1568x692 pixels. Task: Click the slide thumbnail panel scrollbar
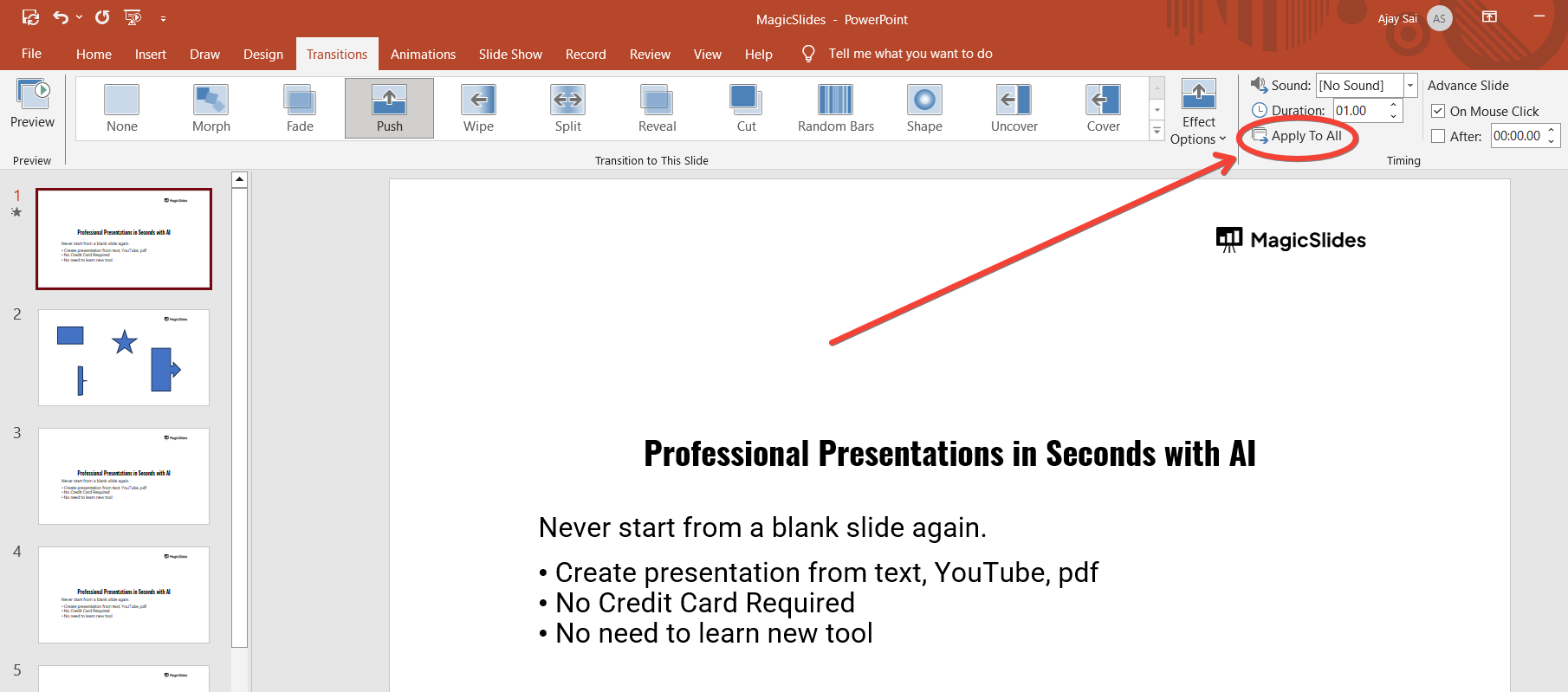pos(240,417)
